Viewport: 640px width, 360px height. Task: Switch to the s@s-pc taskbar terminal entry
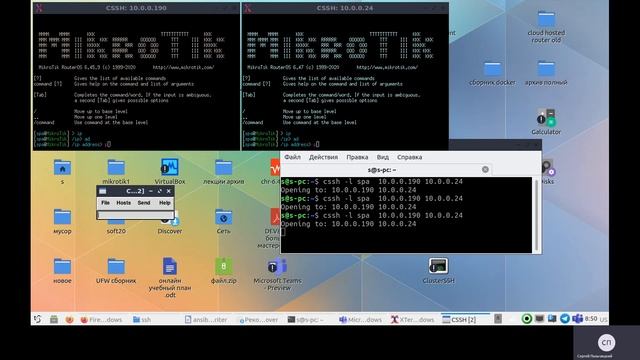click(305, 320)
